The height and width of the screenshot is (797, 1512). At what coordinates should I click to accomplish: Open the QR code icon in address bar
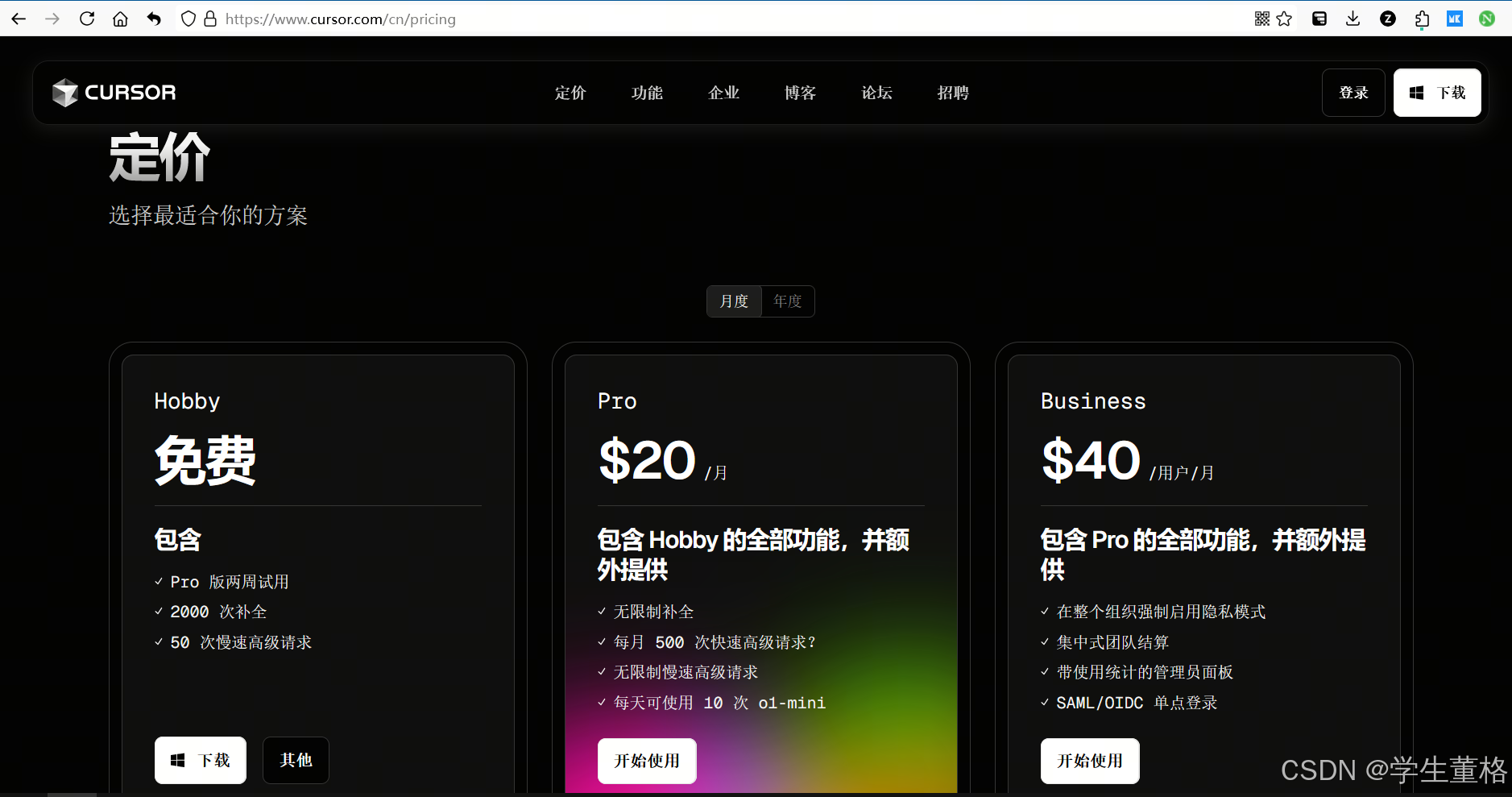(1262, 19)
